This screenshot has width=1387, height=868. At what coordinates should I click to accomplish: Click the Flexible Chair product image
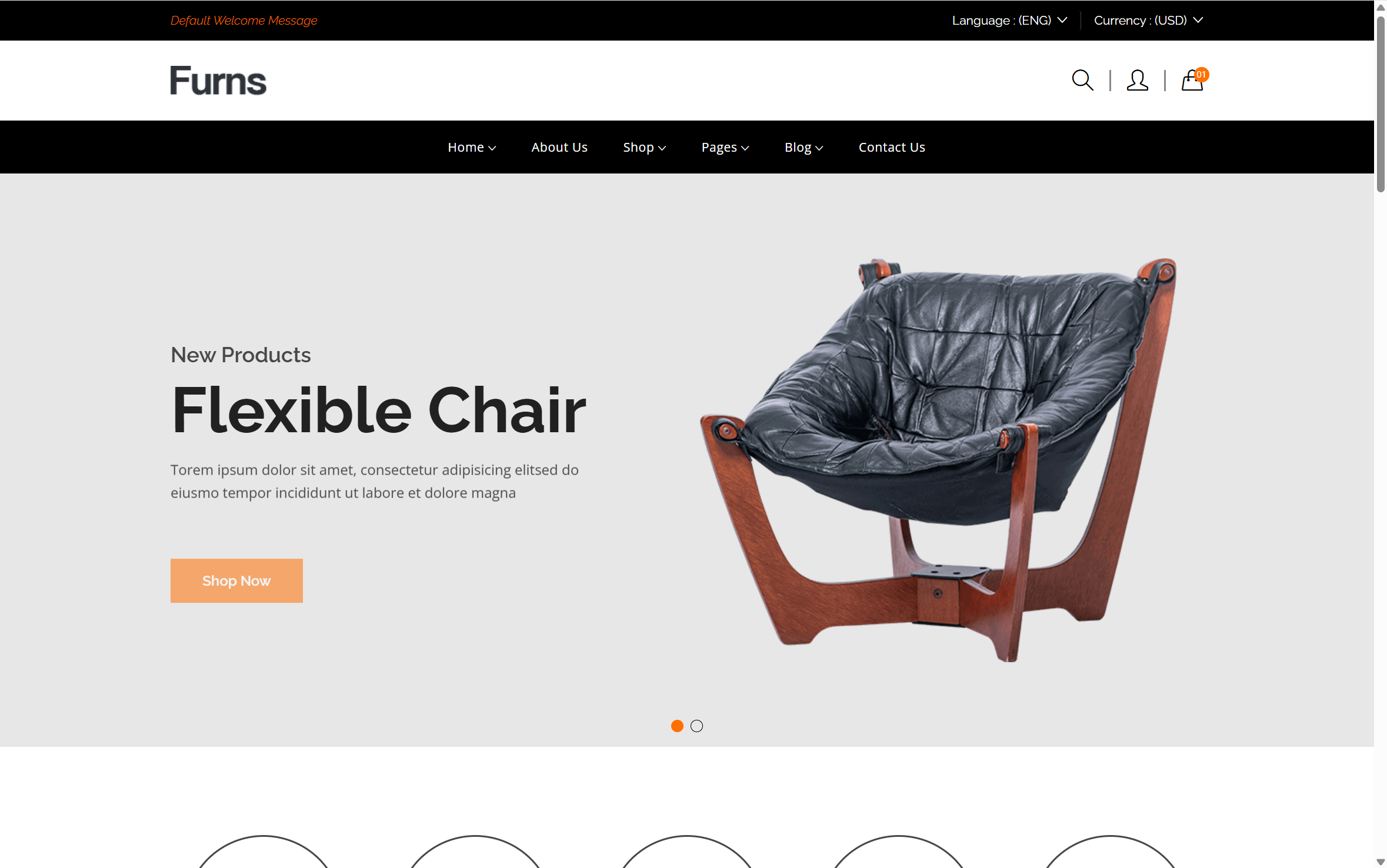pos(938,459)
